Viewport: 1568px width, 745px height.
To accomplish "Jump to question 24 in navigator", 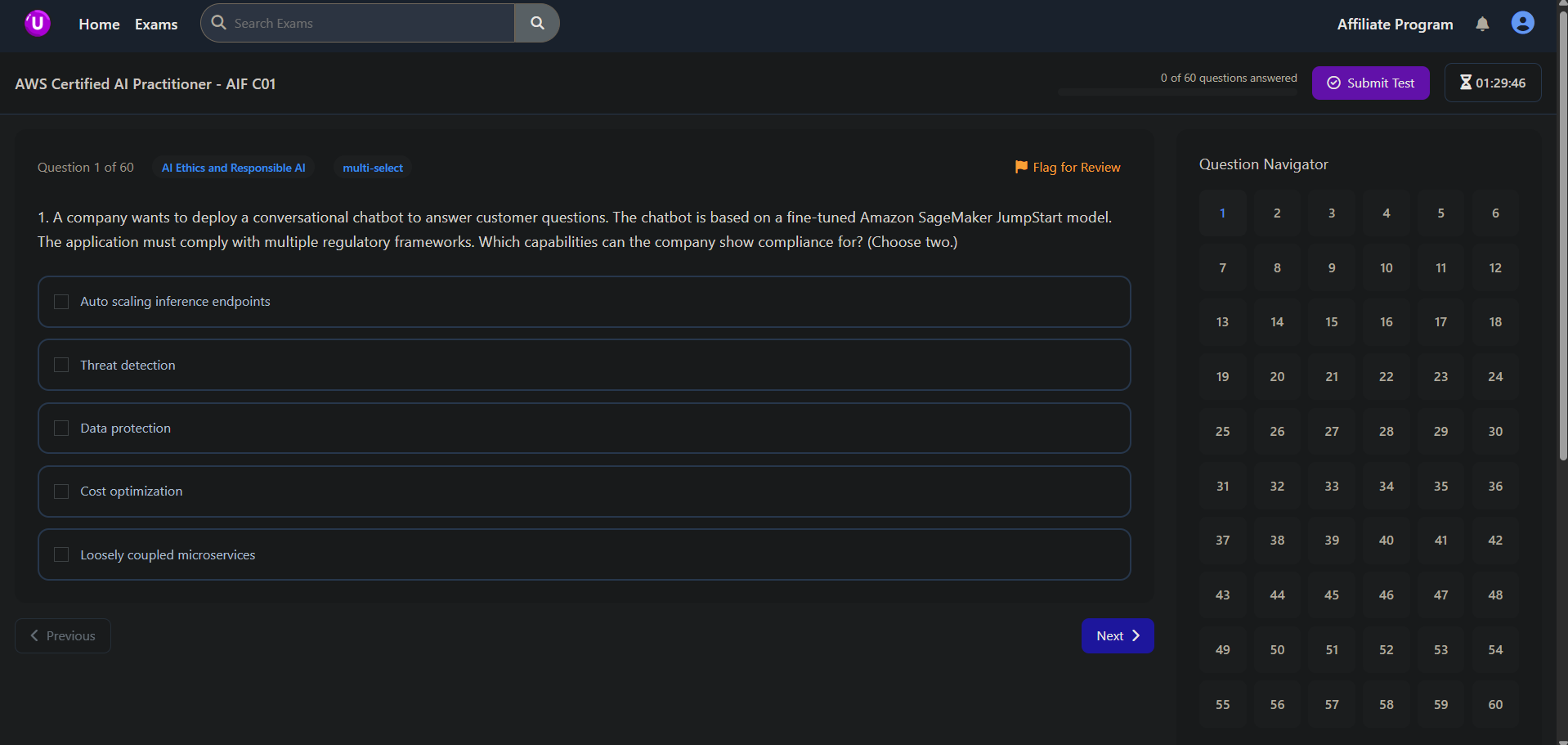I will [1495, 376].
